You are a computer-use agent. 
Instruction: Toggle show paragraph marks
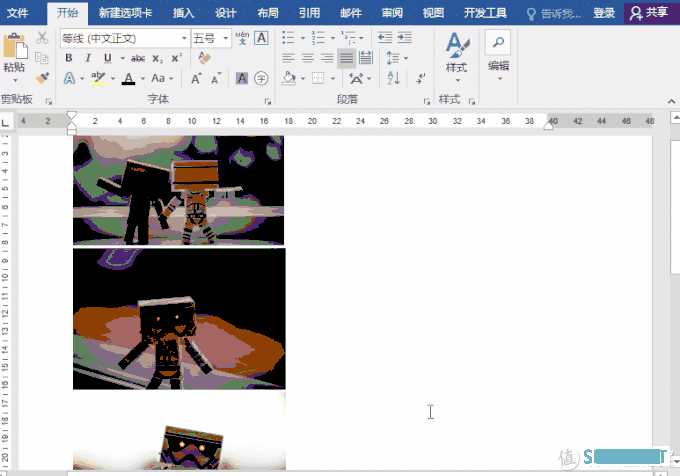[421, 78]
